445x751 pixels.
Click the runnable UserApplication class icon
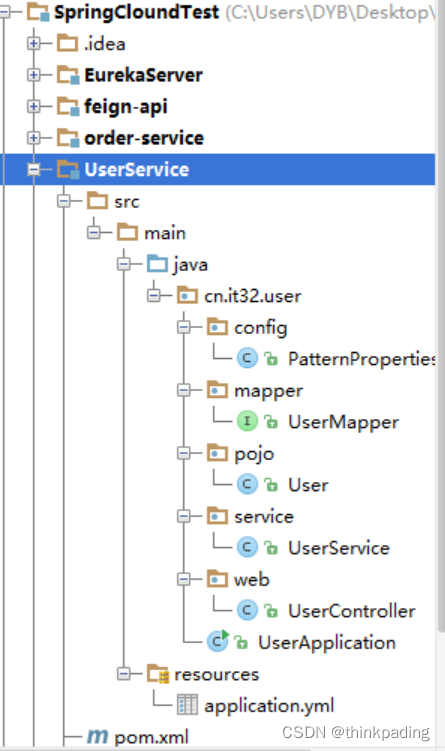point(218,642)
